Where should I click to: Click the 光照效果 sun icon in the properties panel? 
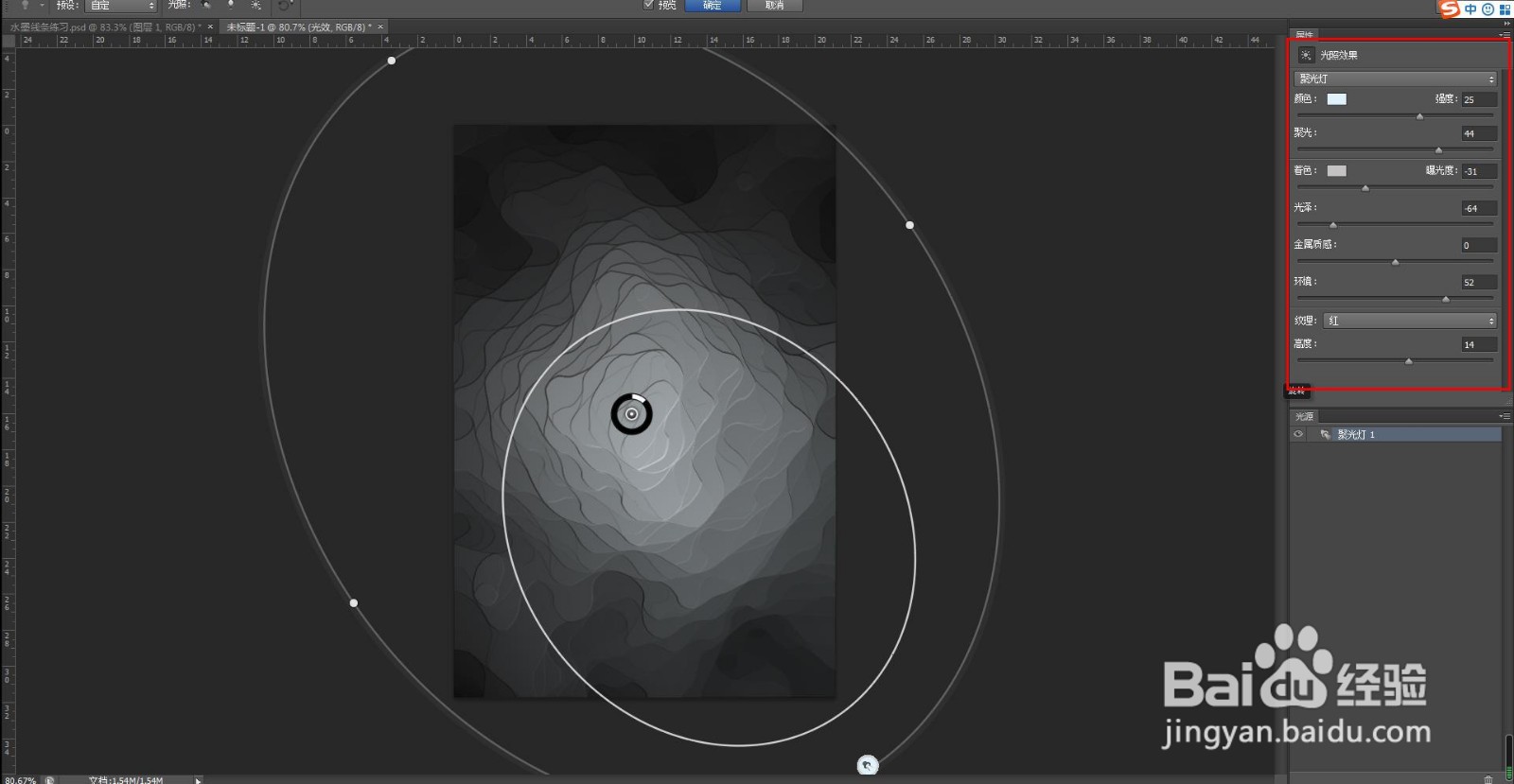click(x=1306, y=55)
